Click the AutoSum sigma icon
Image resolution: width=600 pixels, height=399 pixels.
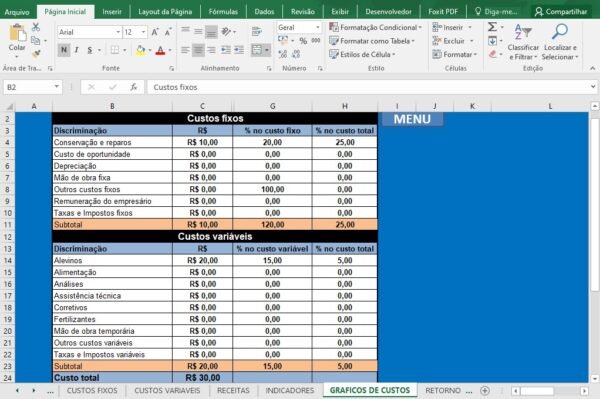pyautogui.click(x=492, y=27)
